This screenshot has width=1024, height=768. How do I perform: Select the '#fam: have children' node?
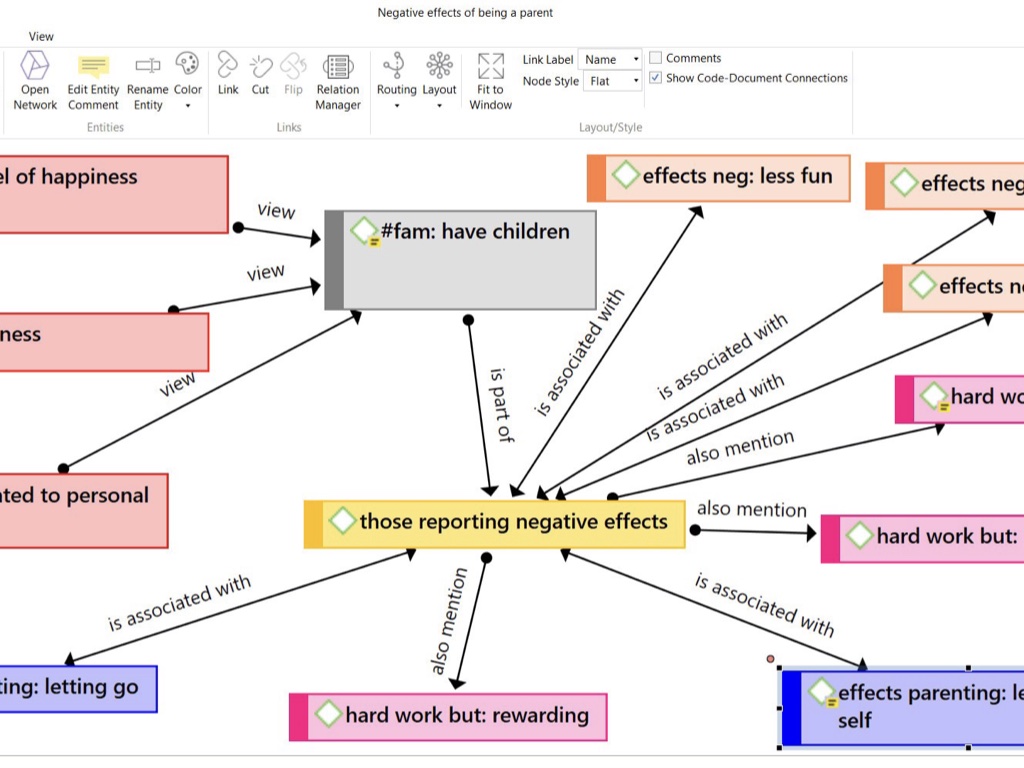click(468, 260)
